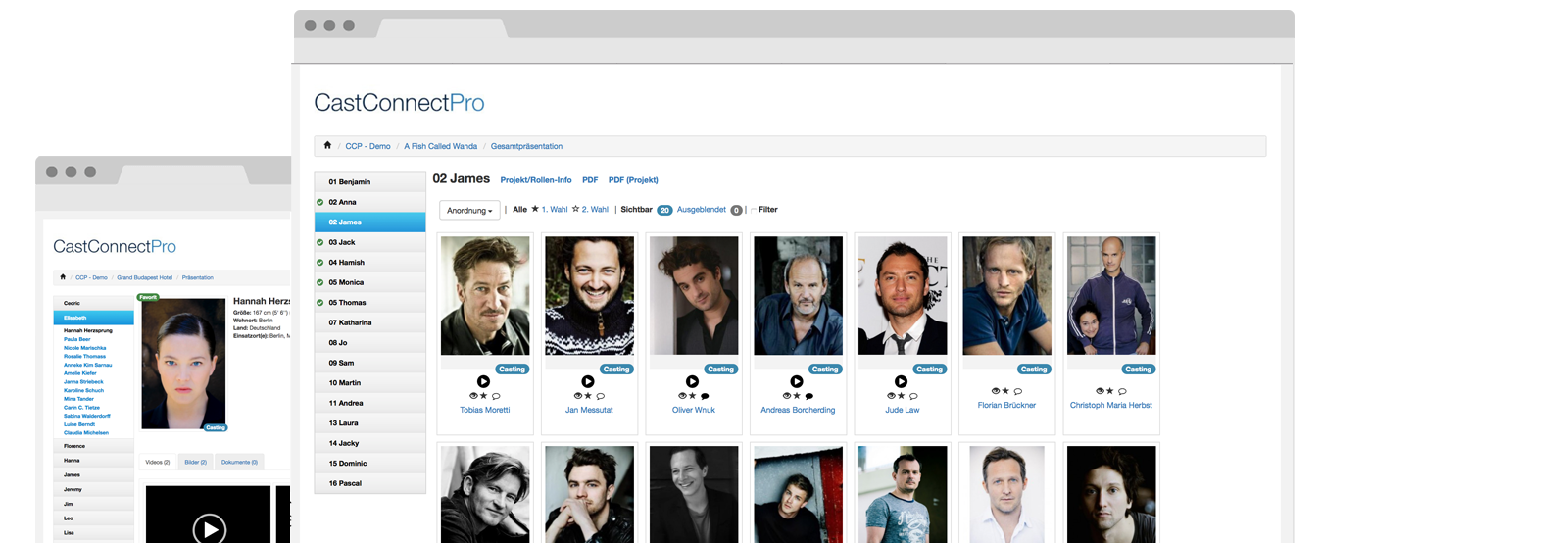This screenshot has height=543, width=1568.
Task: Open the Anordnung dropdown
Action: tap(469, 210)
